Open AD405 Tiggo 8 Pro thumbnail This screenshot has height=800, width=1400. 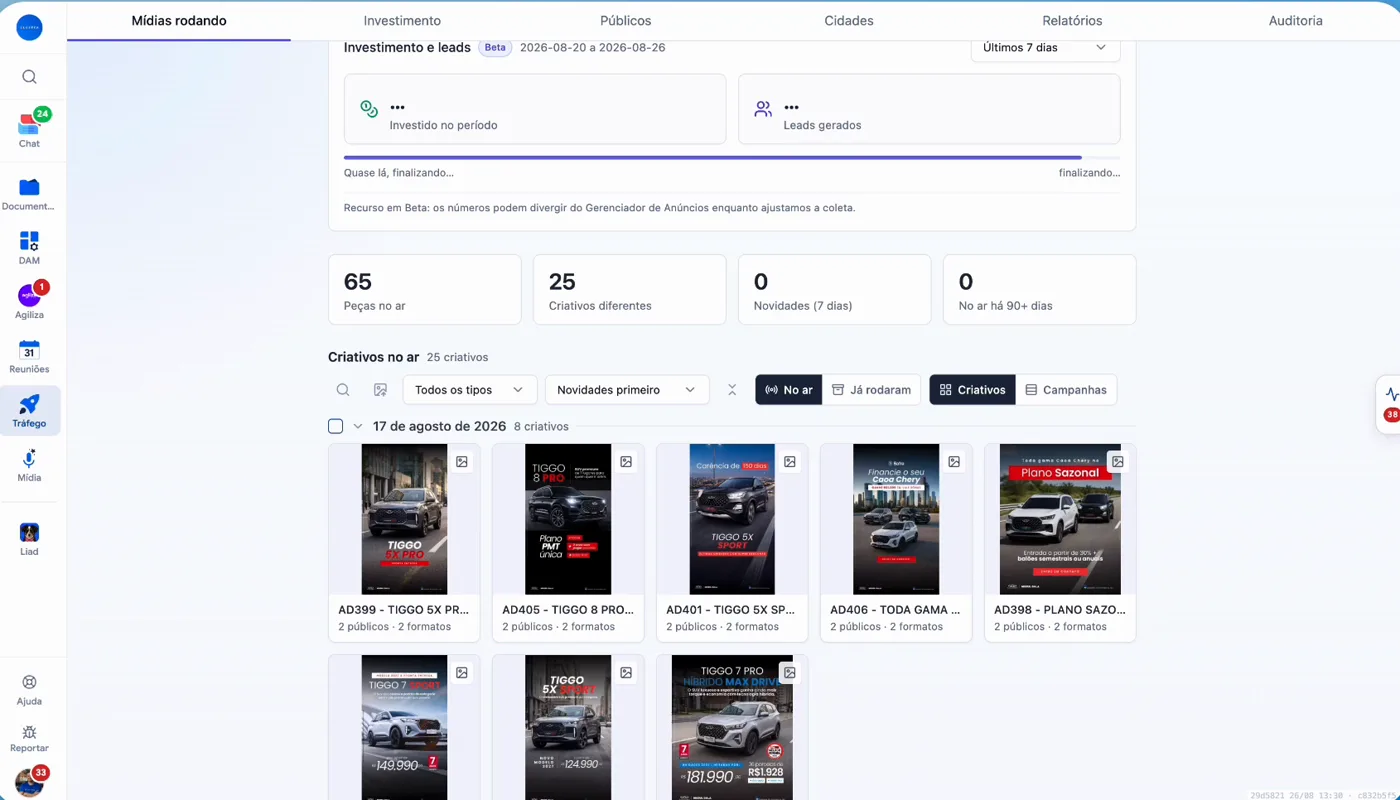tap(568, 519)
